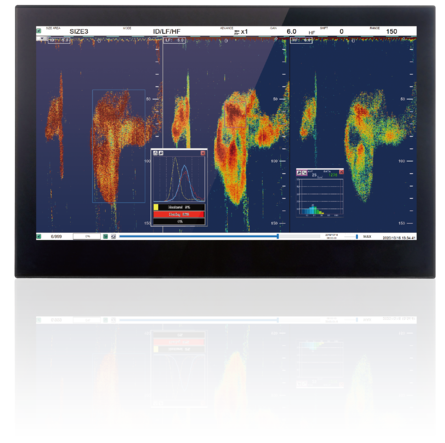Select the range value 150
Screen dimensions: 445x443
point(391,31)
